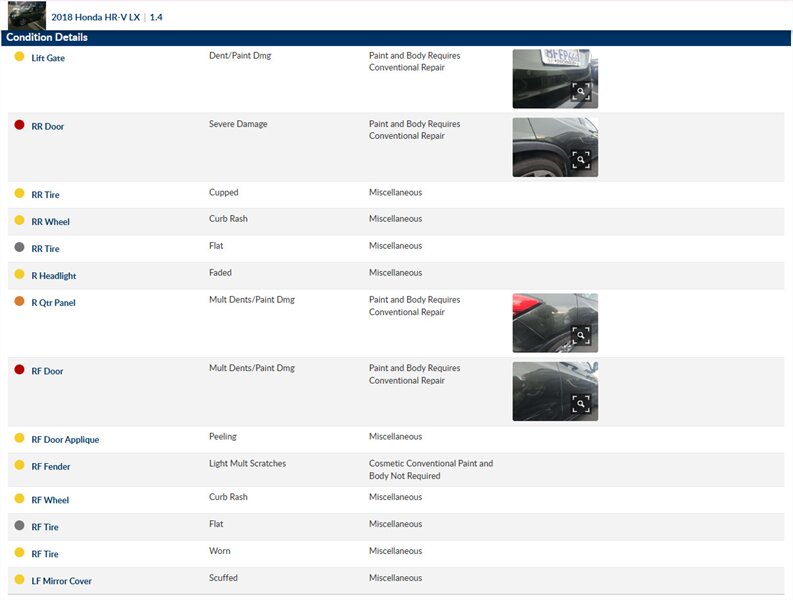Click the Condition Details section header
Image resolution: width=793 pixels, height=600 pixels.
coord(47,38)
